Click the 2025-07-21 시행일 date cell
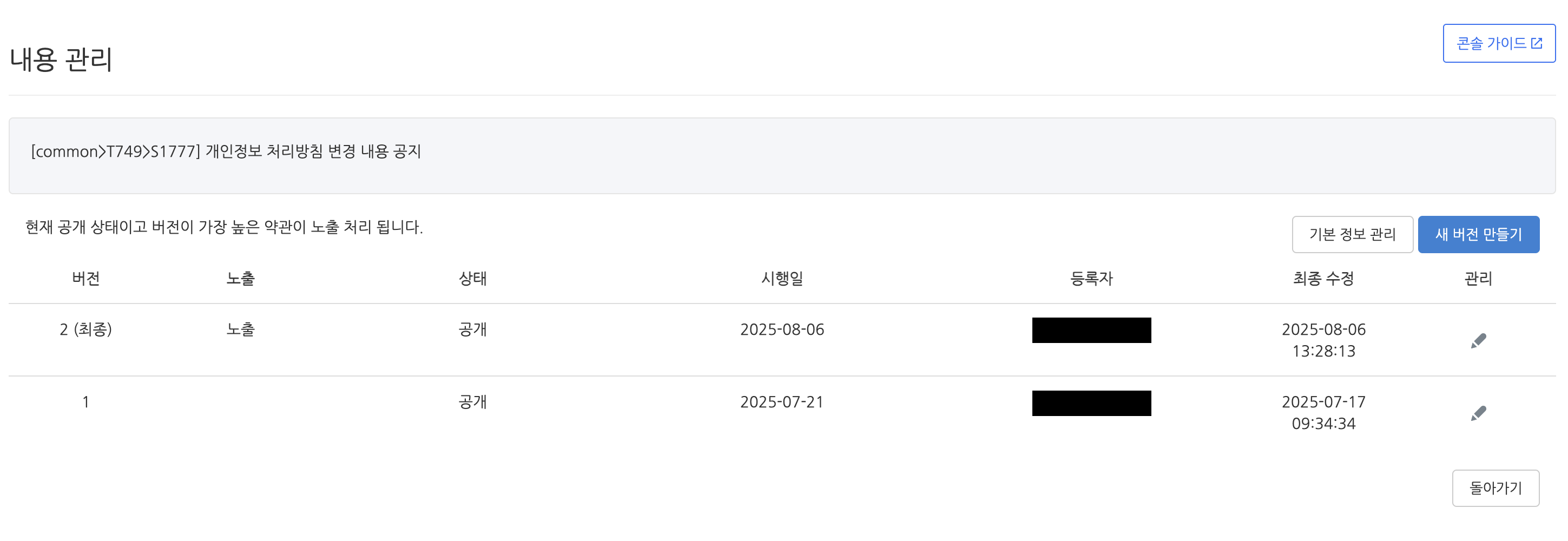The height and width of the screenshot is (541, 1568). (x=781, y=401)
